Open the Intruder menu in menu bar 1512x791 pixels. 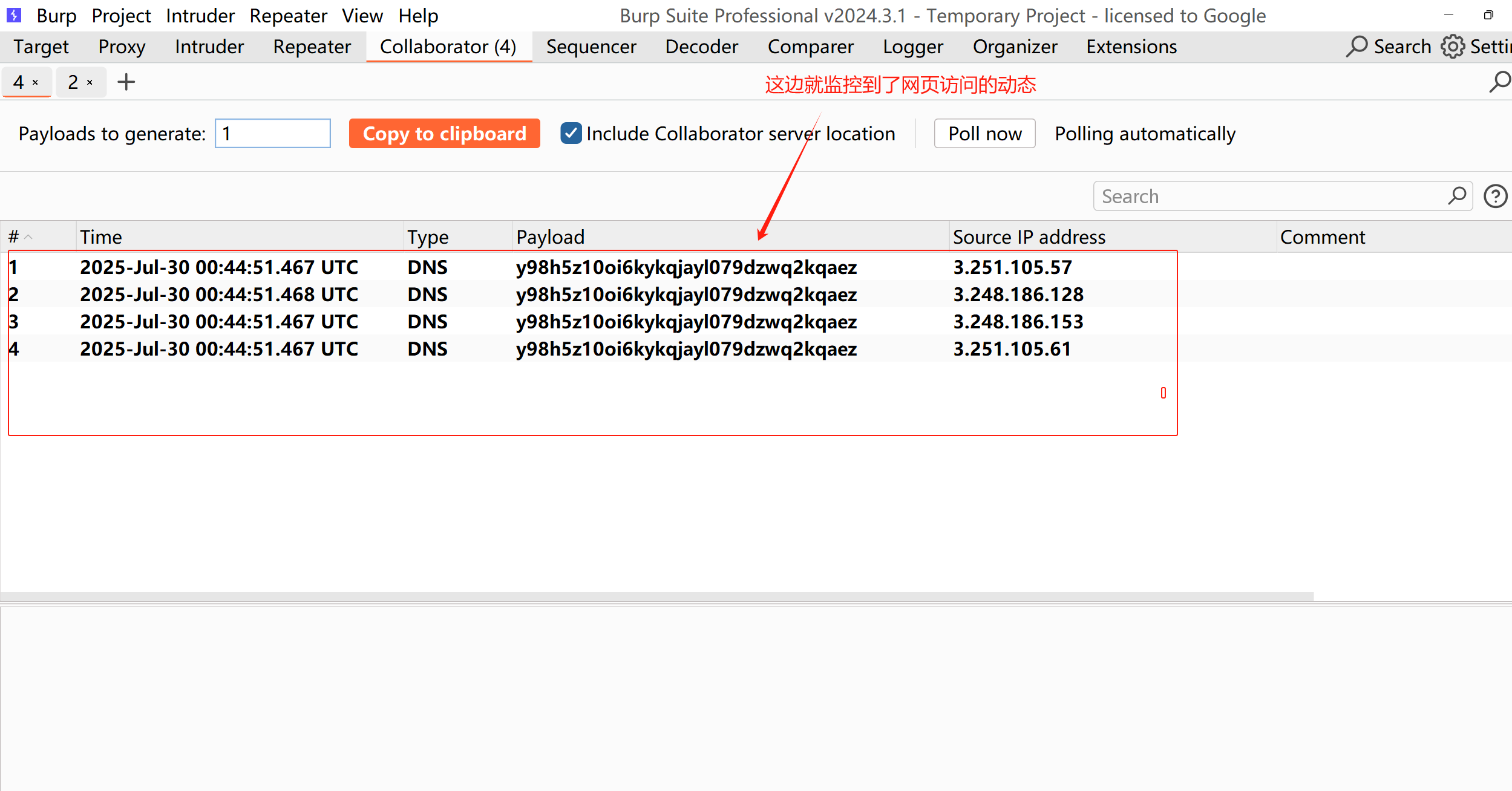click(x=200, y=16)
